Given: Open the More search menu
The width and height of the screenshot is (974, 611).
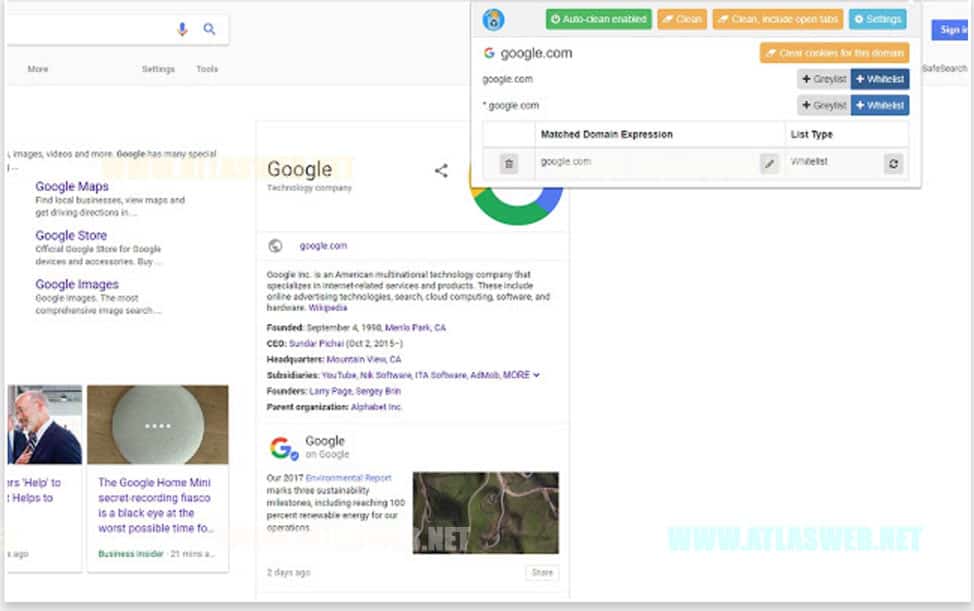Looking at the screenshot, I should tap(38, 69).
